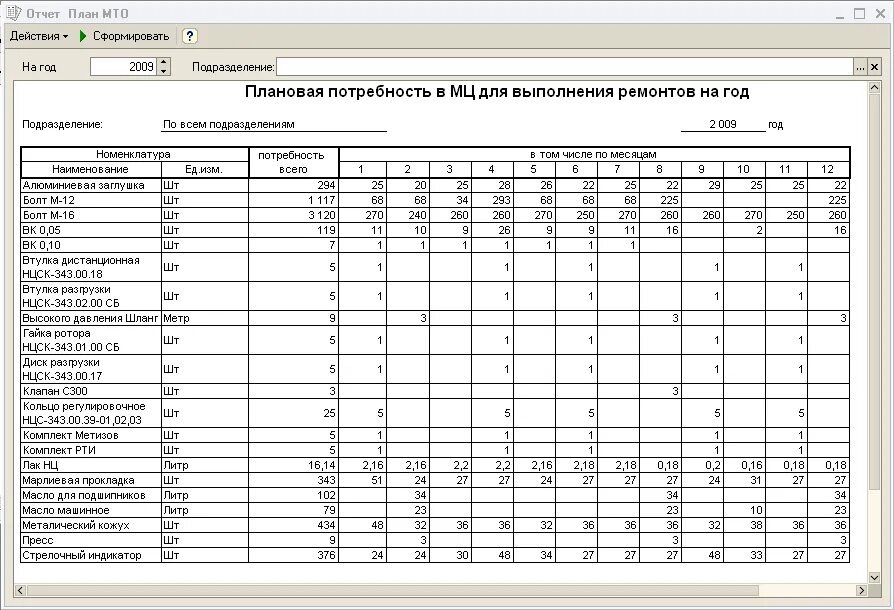Click the vertical scrollbar up arrow

[874, 87]
